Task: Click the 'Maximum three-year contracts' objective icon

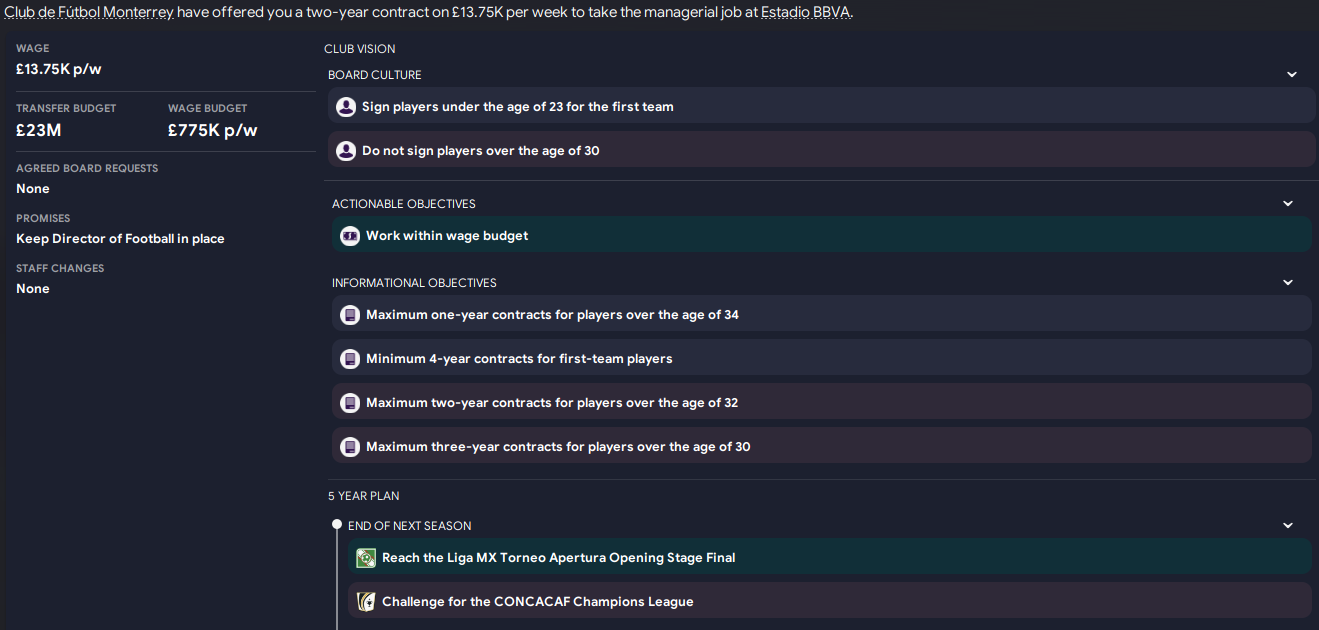Action: 350,447
